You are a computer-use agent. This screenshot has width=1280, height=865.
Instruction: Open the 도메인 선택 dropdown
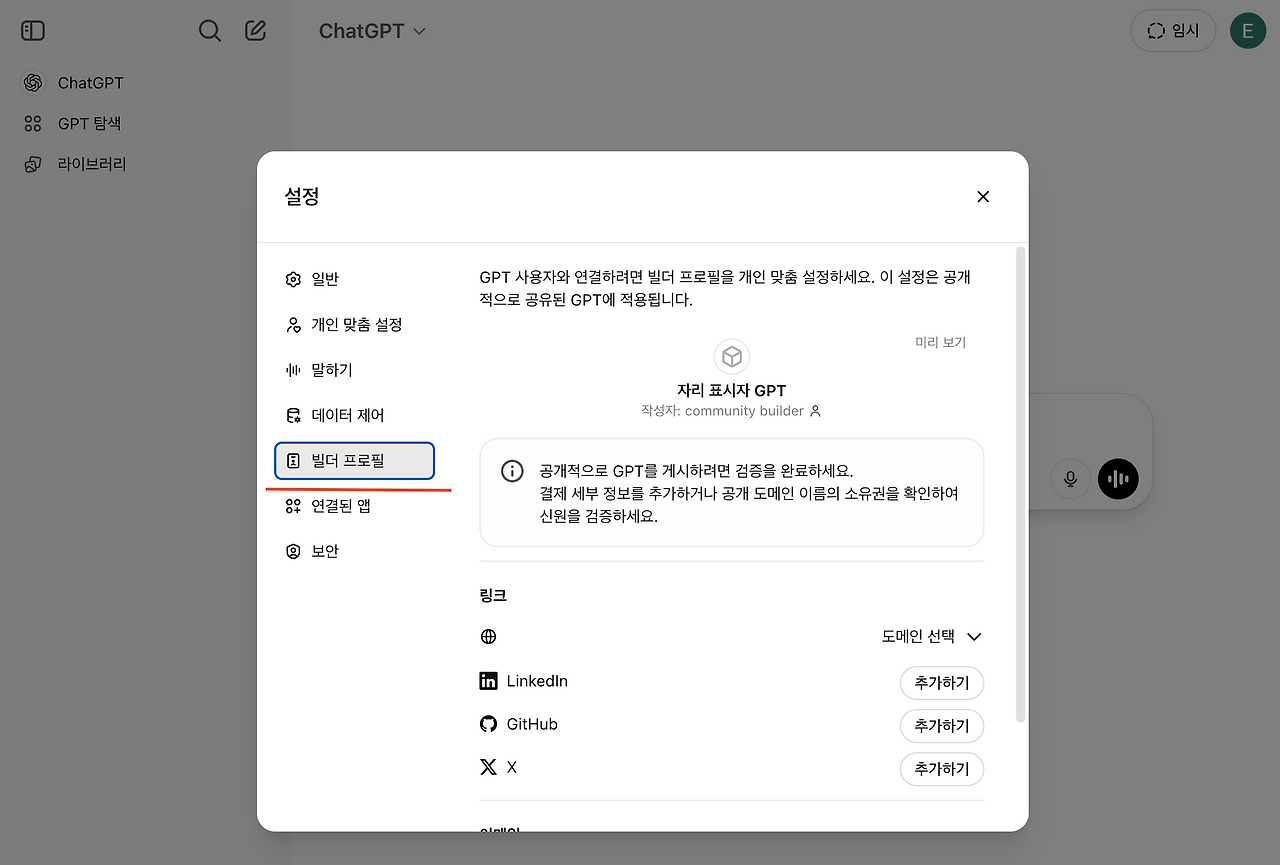[932, 636]
